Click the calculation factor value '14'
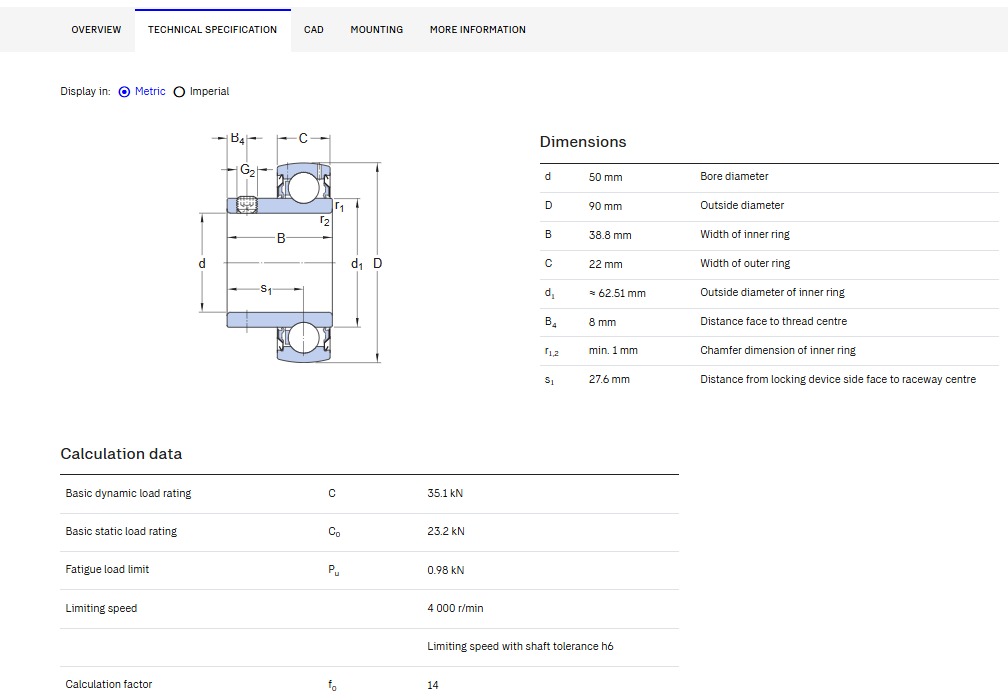Image resolution: width=1008 pixels, height=698 pixels. tap(433, 685)
